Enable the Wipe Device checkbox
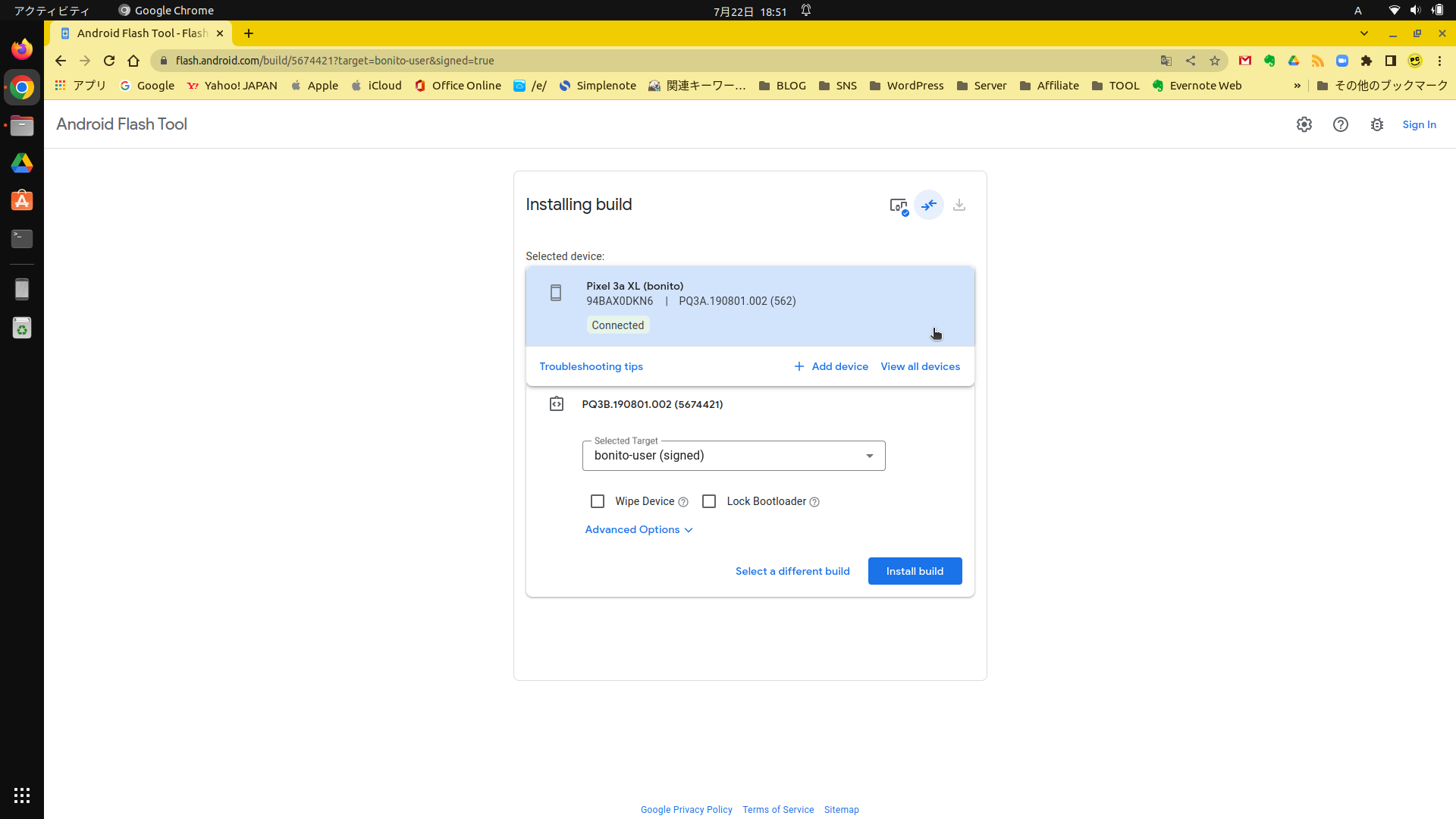 pos(598,501)
